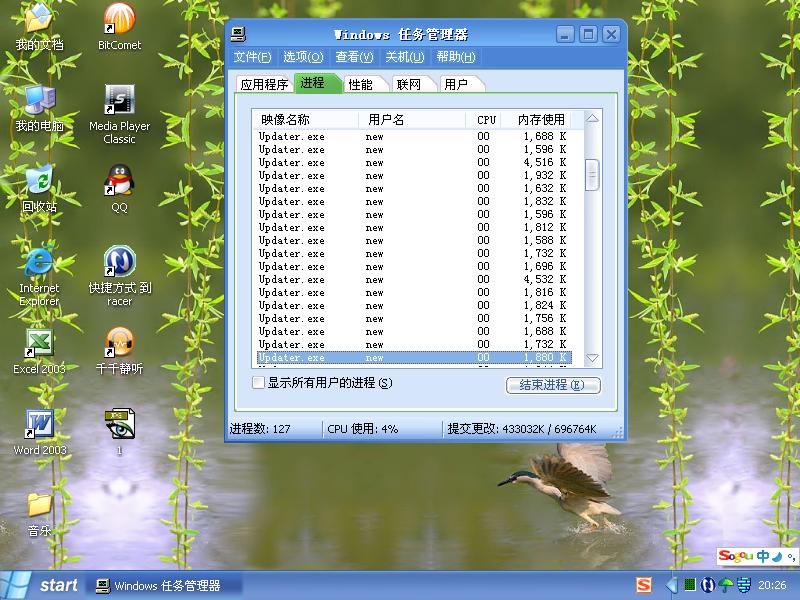Click the Sogou S icon in taskbar
This screenshot has width=800, height=600.
pos(644,585)
